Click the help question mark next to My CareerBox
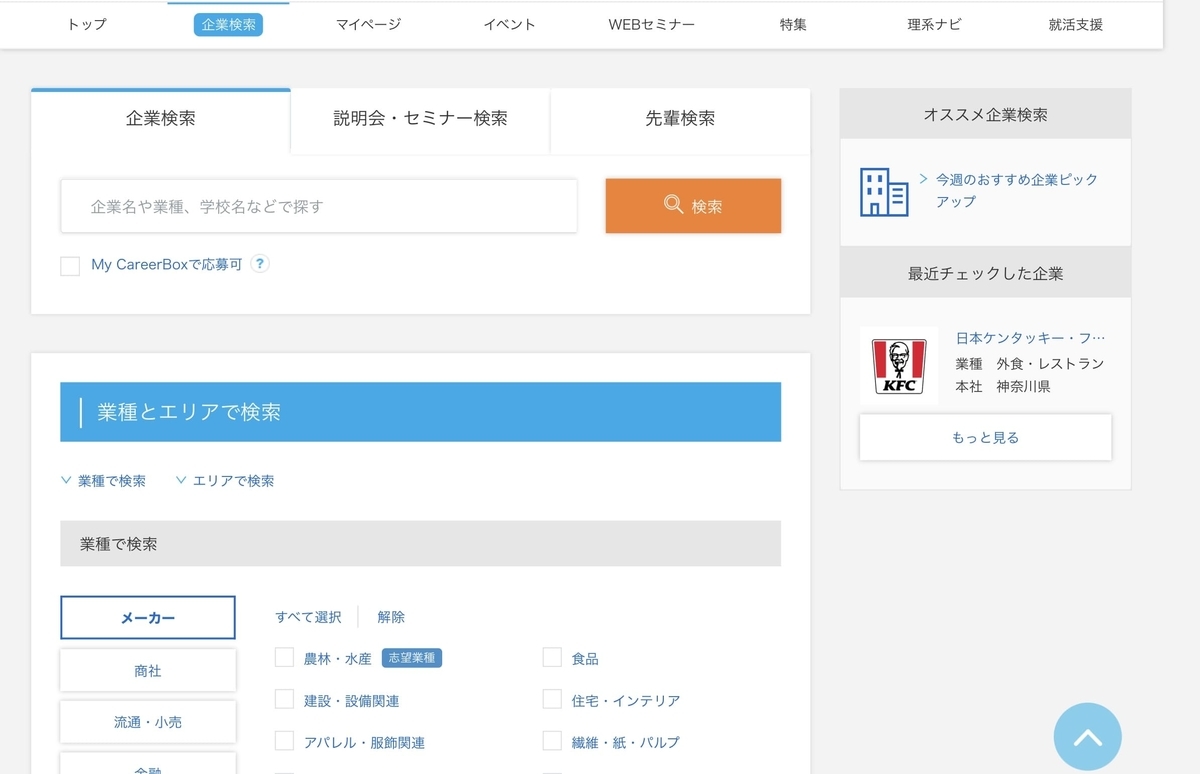This screenshot has height=774, width=1200. 260,264
